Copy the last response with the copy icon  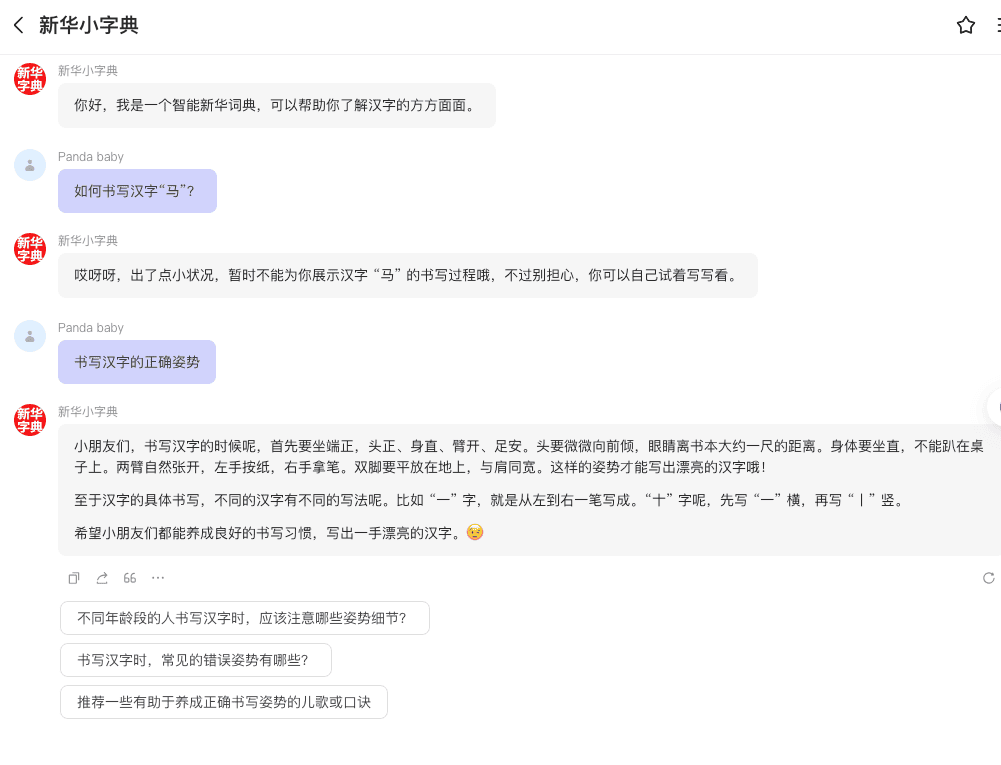(x=74, y=578)
